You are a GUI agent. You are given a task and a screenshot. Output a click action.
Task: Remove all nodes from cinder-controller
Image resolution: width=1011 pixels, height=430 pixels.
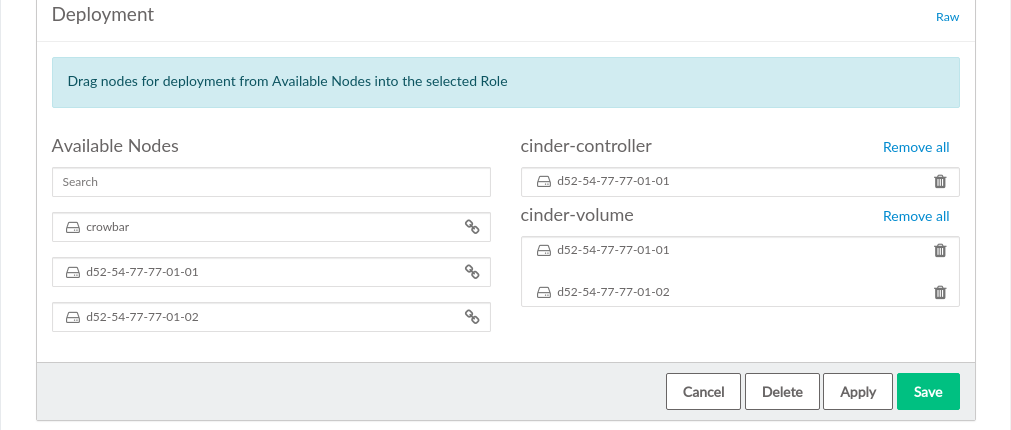(x=915, y=147)
